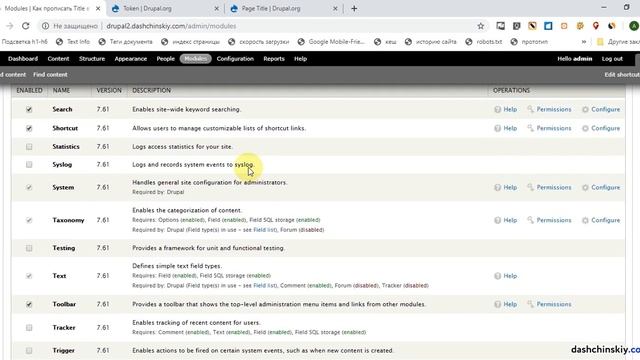Click the Search module Permissions key icon
The width and height of the screenshot is (640, 360).
point(530,109)
